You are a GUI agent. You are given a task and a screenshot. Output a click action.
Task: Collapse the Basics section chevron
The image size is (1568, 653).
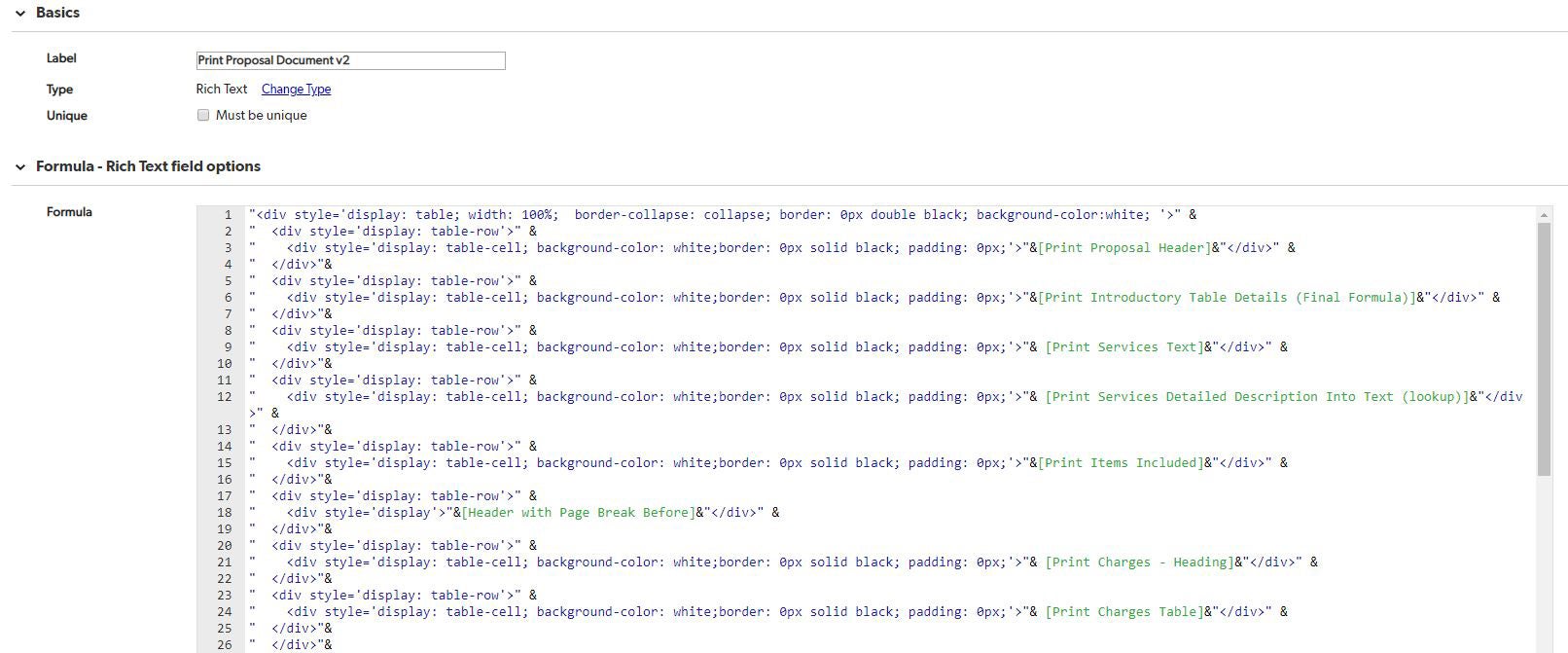19,14
